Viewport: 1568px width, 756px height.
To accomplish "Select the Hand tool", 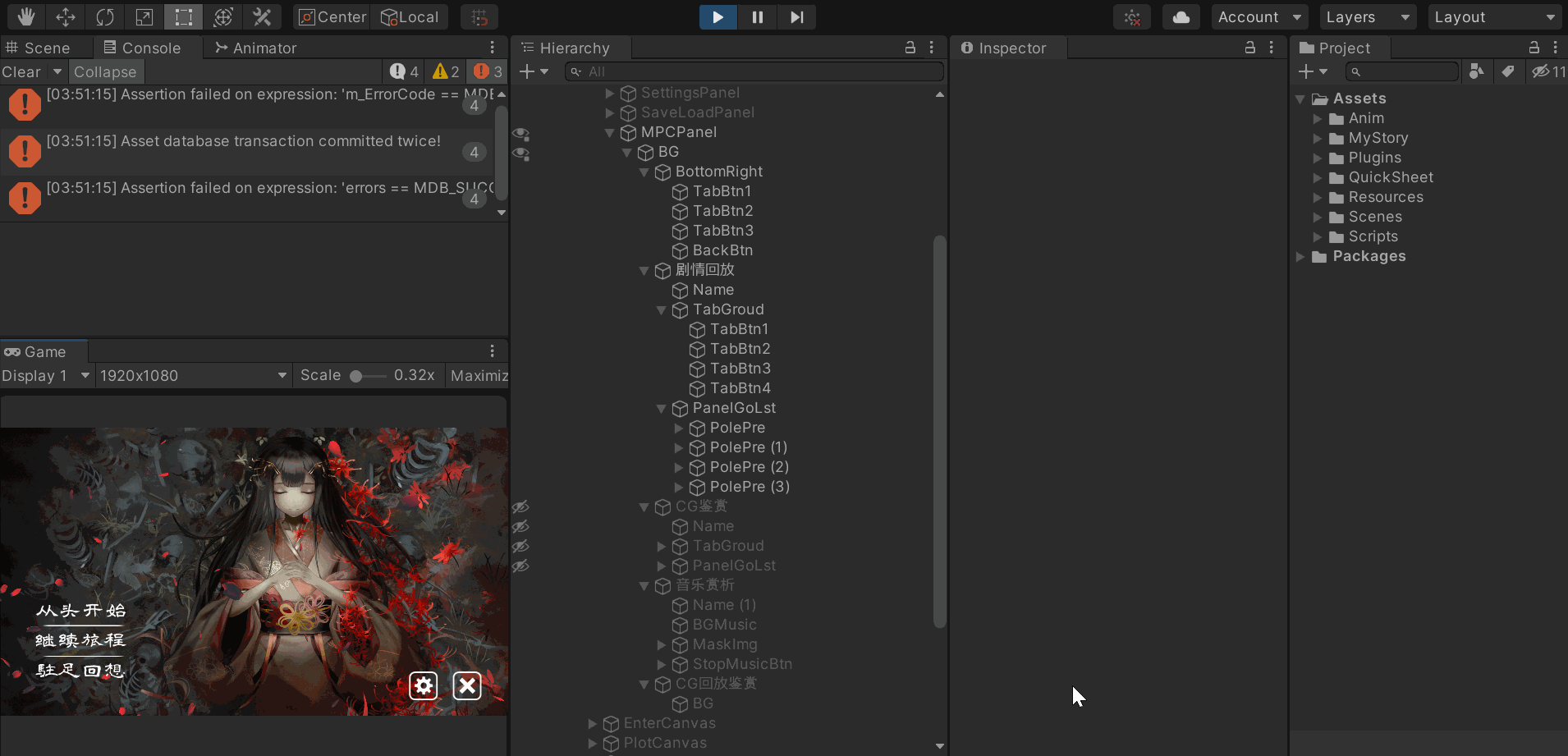I will coord(25,16).
